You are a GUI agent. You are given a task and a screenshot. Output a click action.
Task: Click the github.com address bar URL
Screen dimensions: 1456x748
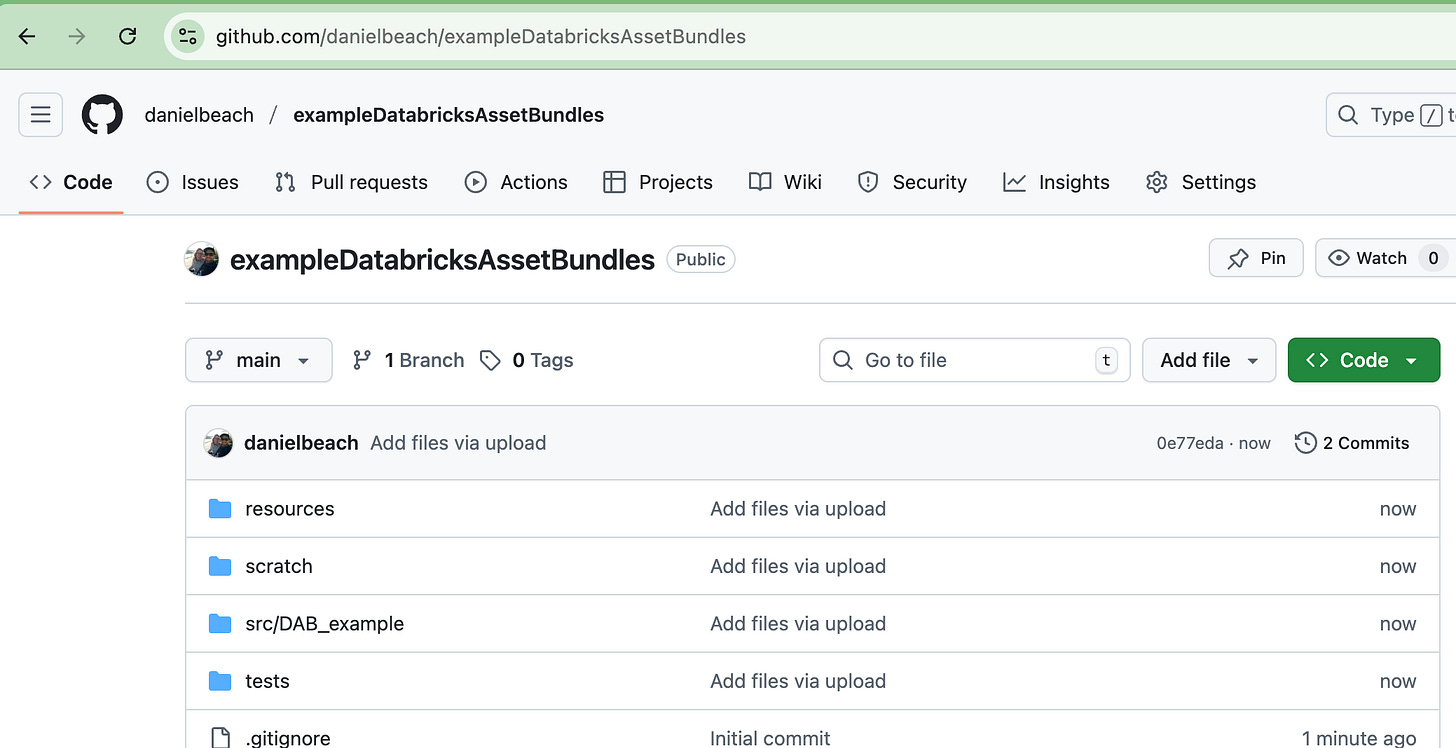click(x=481, y=37)
